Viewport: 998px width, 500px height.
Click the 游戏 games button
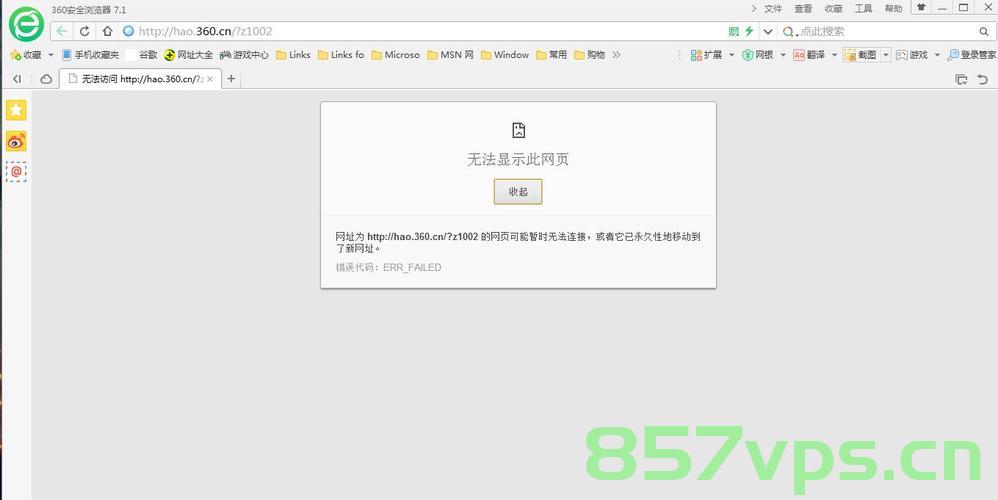click(x=911, y=55)
